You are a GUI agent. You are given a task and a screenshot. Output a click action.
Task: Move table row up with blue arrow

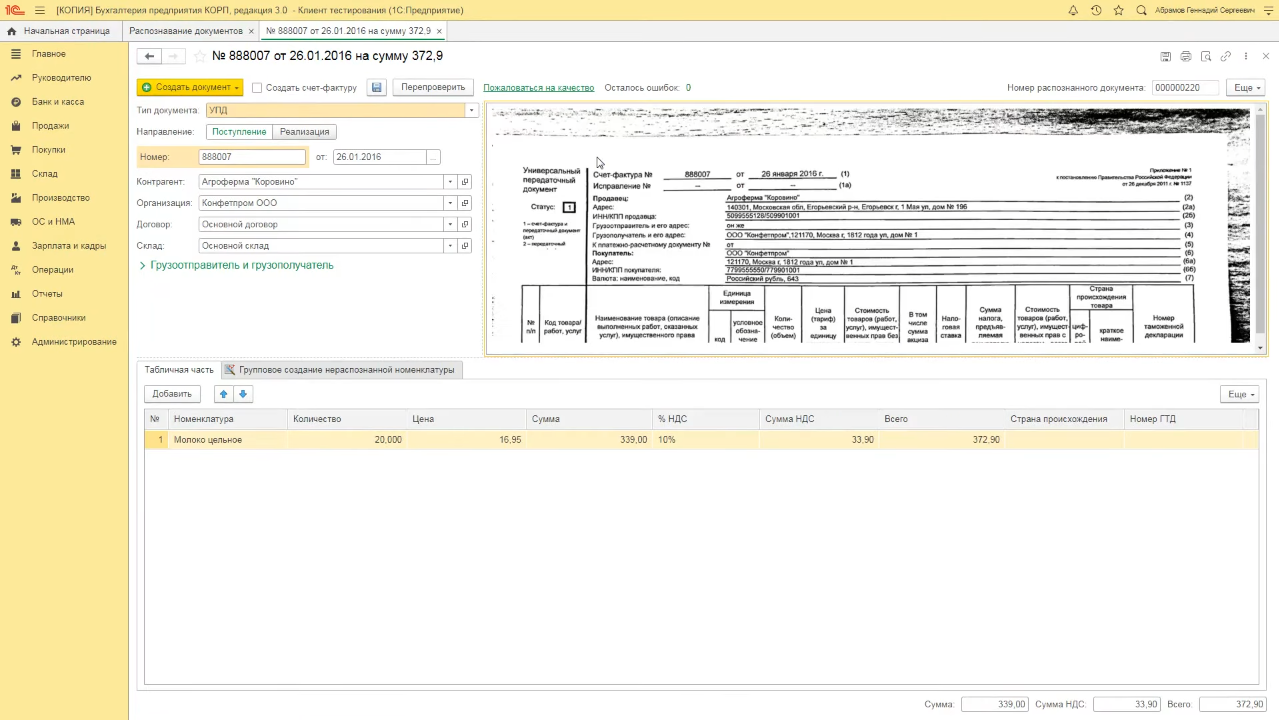[223, 394]
